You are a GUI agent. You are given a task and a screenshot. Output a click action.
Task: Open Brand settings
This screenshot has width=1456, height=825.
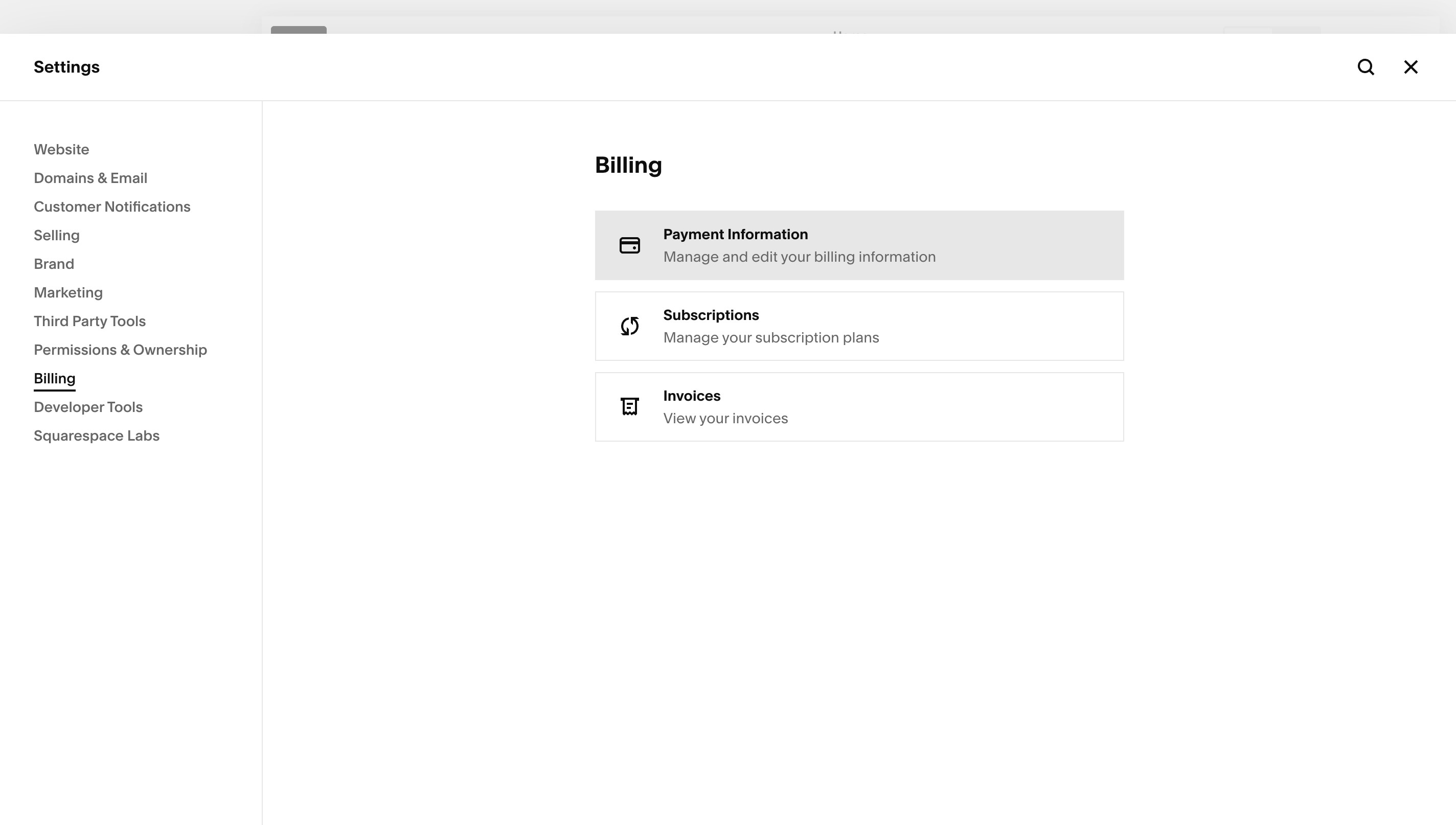[54, 264]
